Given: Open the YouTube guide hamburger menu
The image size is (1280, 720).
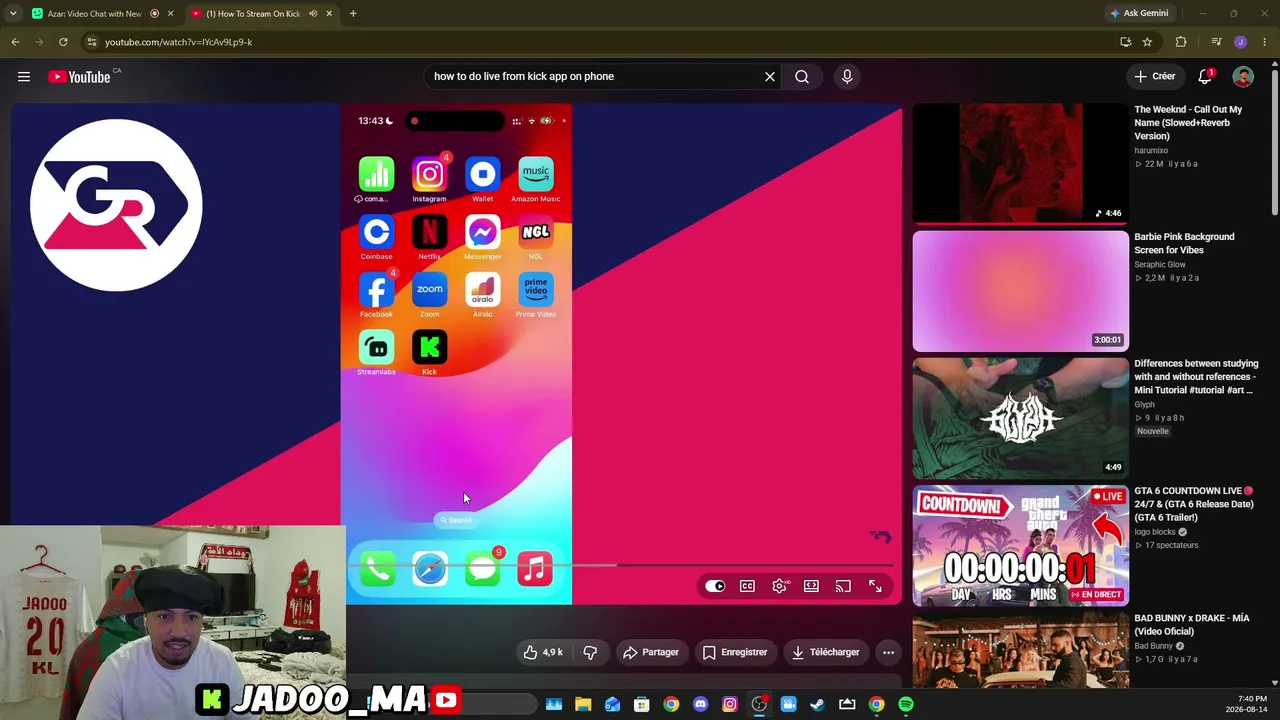Looking at the screenshot, I should [24, 77].
